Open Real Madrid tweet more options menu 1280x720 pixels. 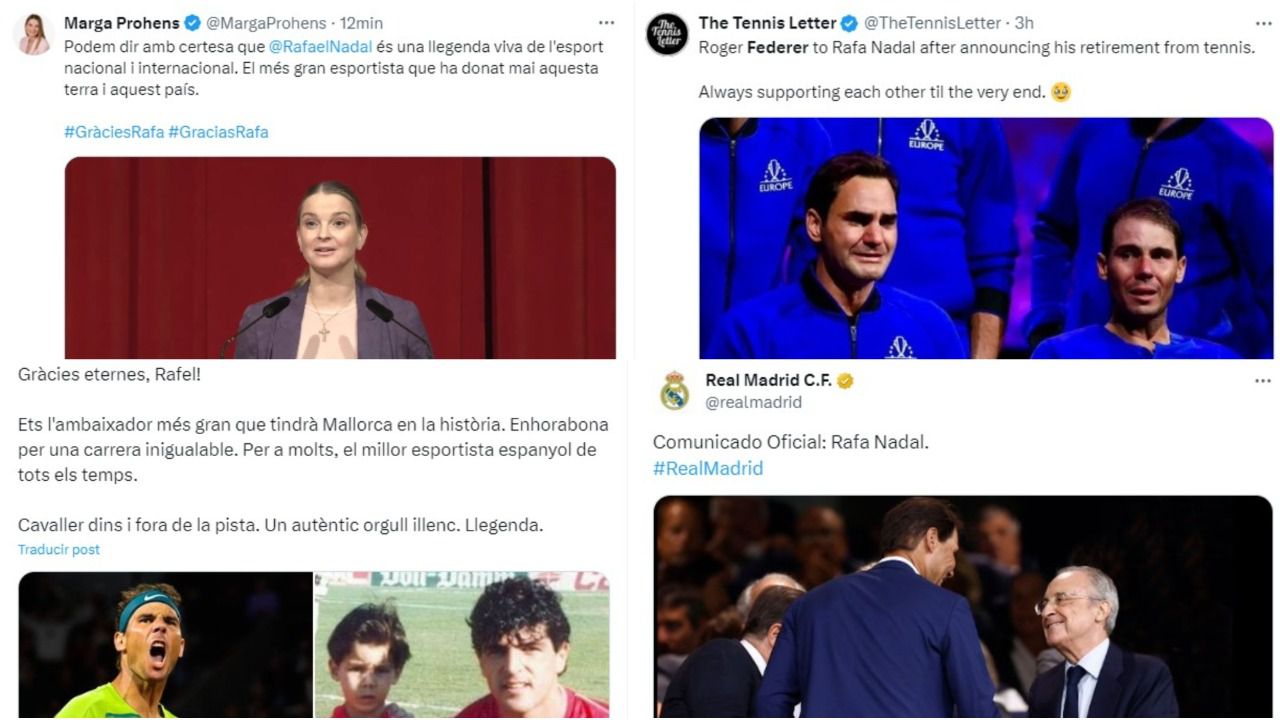tap(1263, 381)
